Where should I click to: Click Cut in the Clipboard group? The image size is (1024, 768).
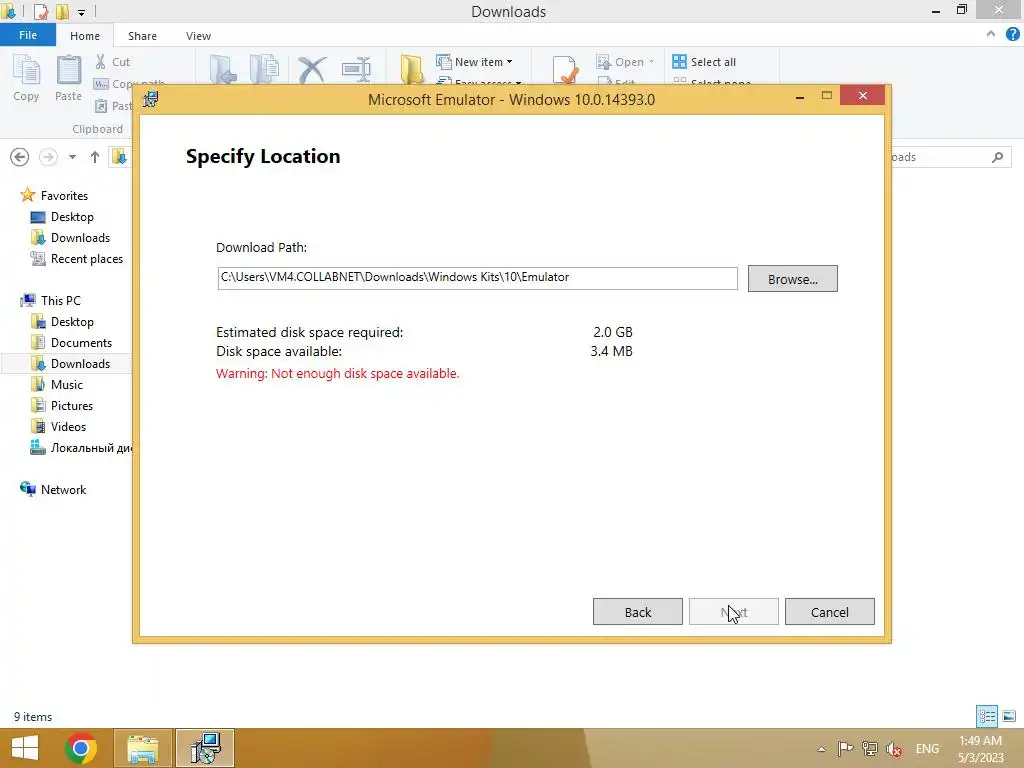coord(112,62)
